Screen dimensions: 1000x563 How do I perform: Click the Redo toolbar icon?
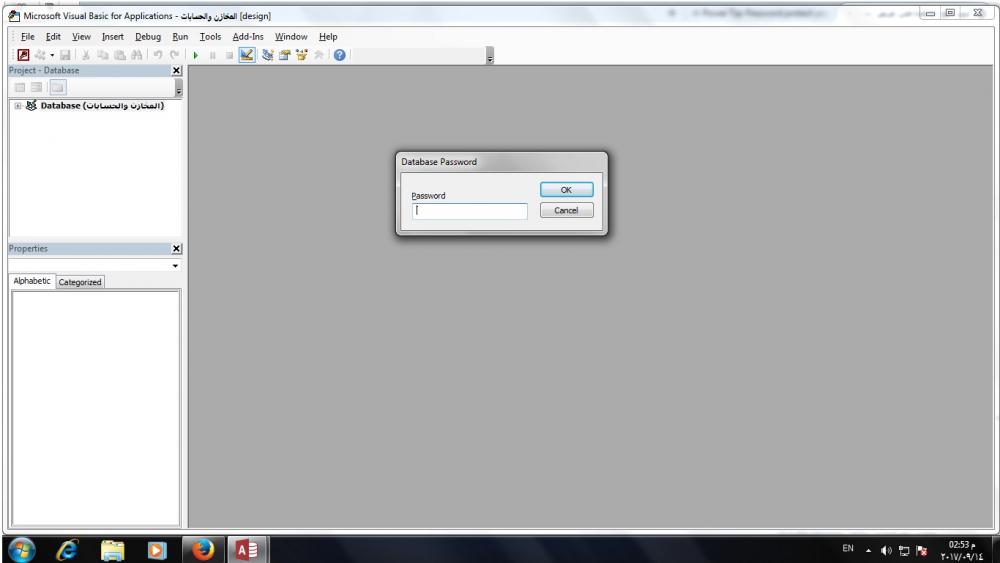click(x=174, y=55)
